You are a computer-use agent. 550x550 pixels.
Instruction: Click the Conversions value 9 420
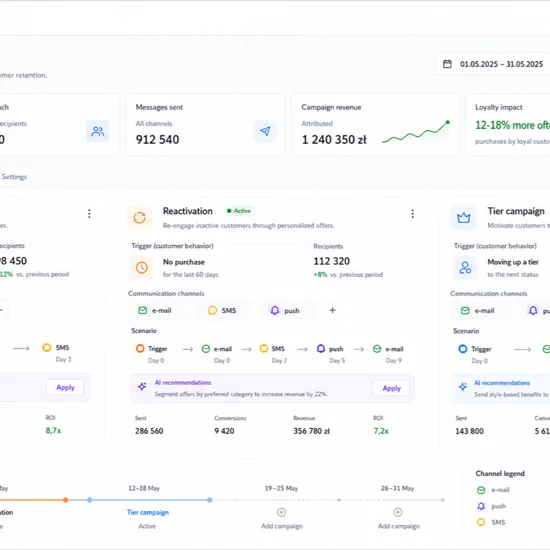coord(224,431)
